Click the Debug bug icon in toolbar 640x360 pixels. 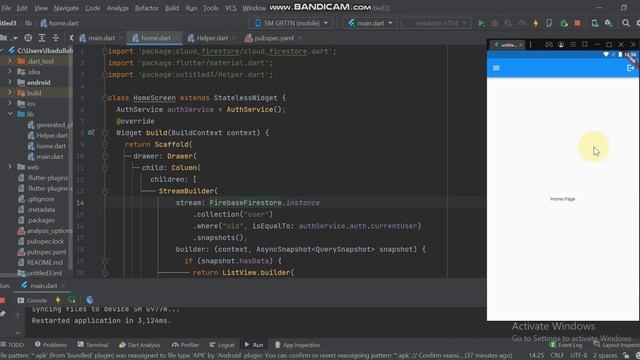coord(495,23)
